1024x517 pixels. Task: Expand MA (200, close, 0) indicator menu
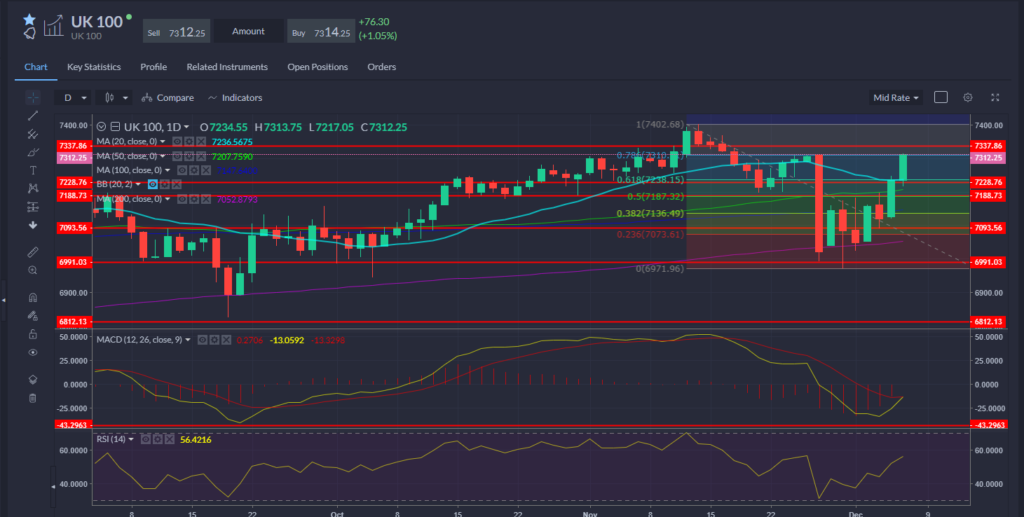167,199
